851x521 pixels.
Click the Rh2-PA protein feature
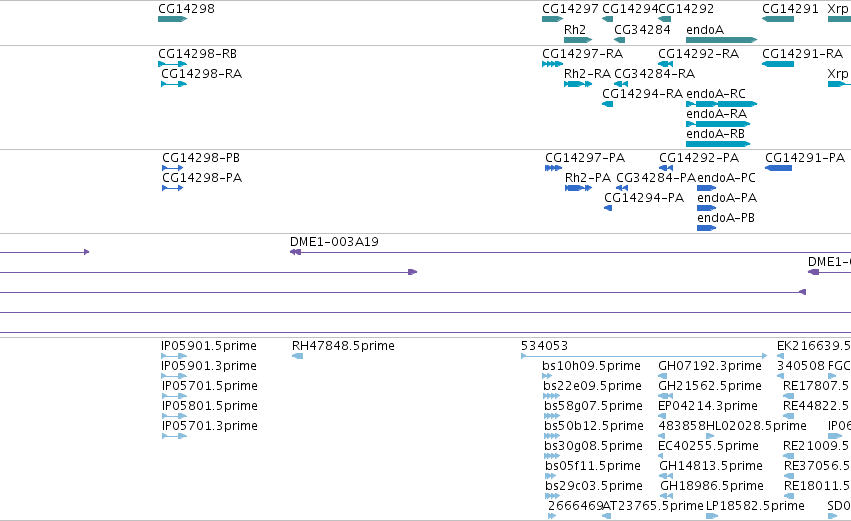pyautogui.click(x=579, y=188)
